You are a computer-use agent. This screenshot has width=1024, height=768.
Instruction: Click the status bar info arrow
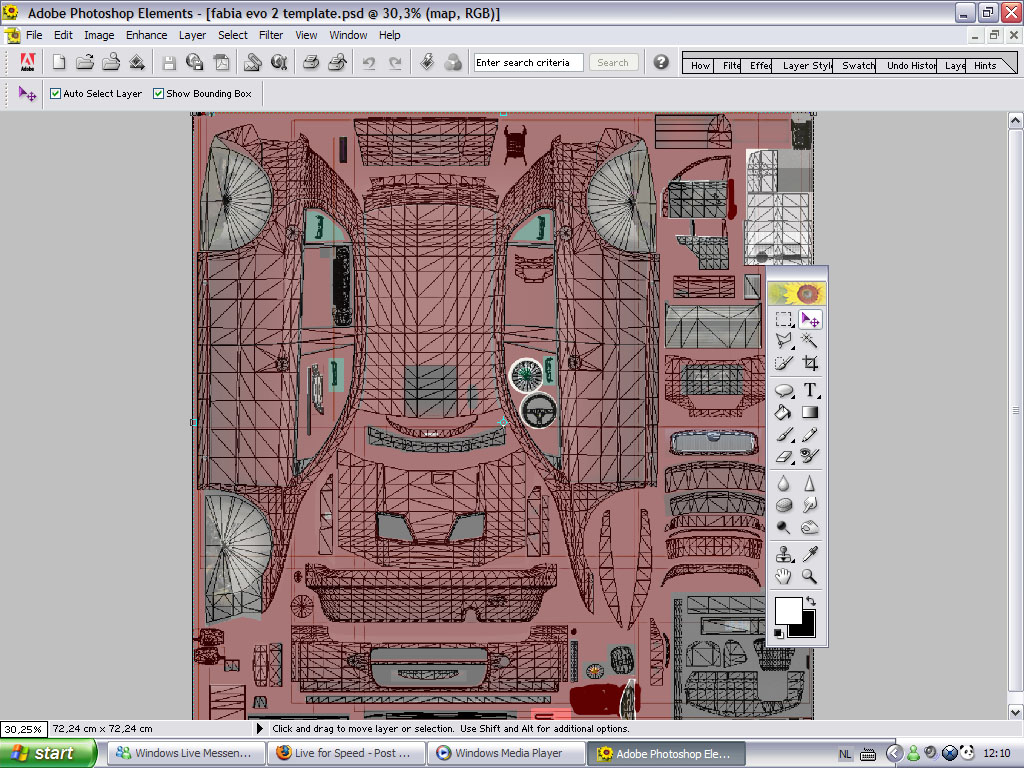click(261, 729)
